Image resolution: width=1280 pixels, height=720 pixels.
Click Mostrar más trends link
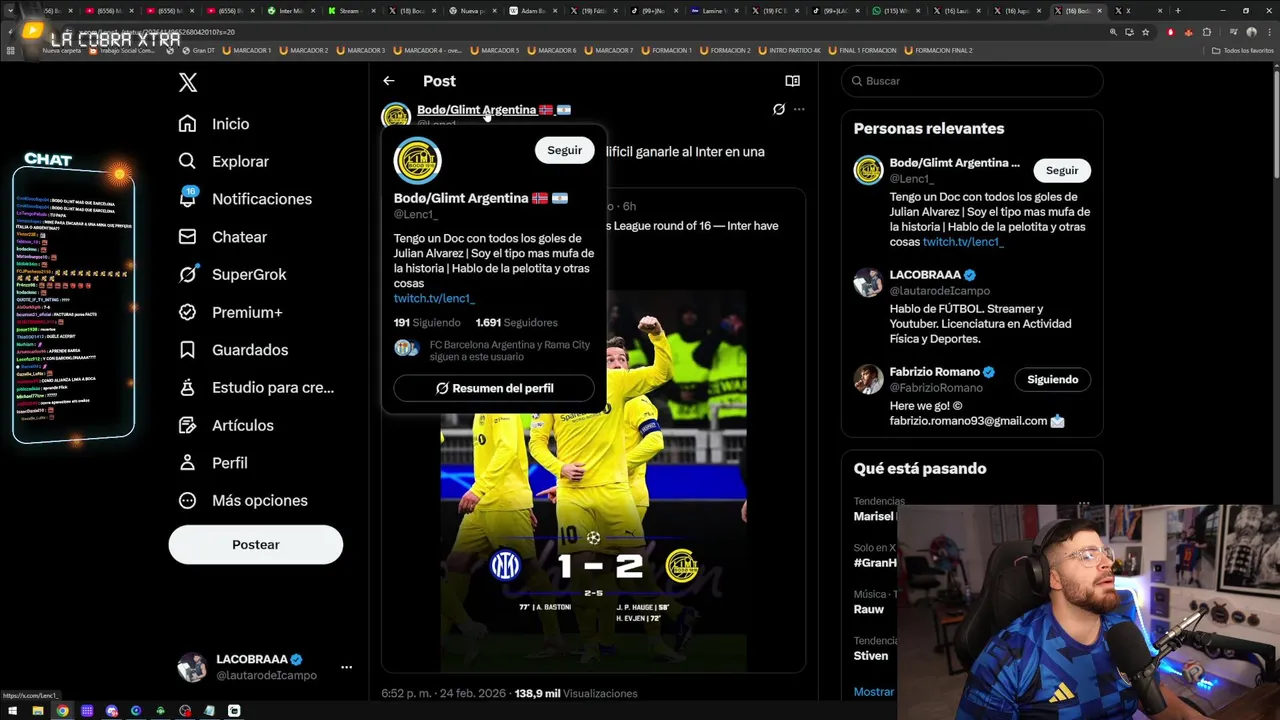pyautogui.click(x=874, y=691)
